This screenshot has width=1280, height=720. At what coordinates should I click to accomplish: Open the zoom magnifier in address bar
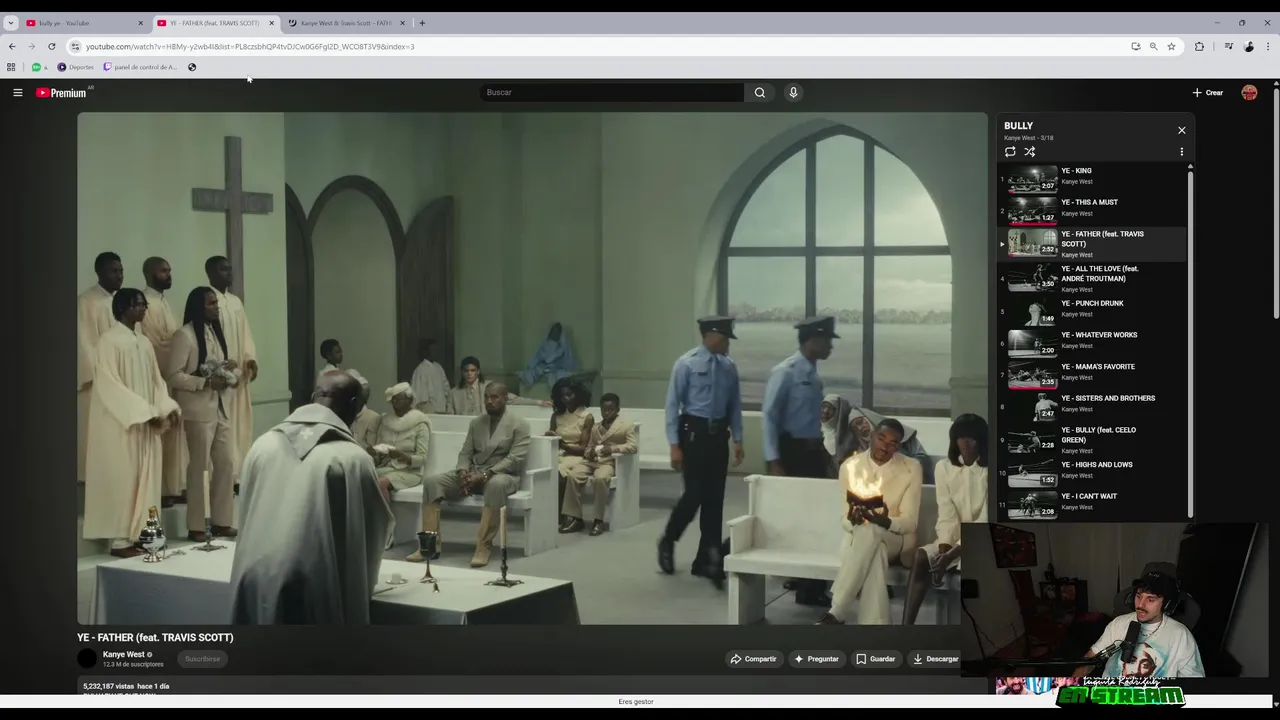tap(1153, 46)
